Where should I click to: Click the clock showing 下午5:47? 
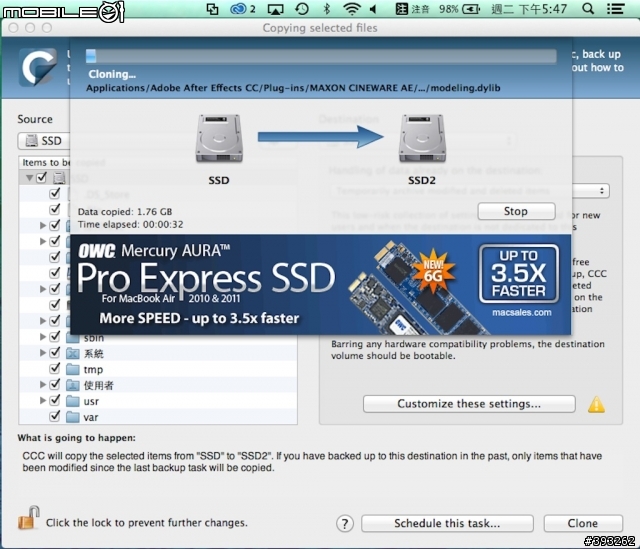[x=530, y=9]
